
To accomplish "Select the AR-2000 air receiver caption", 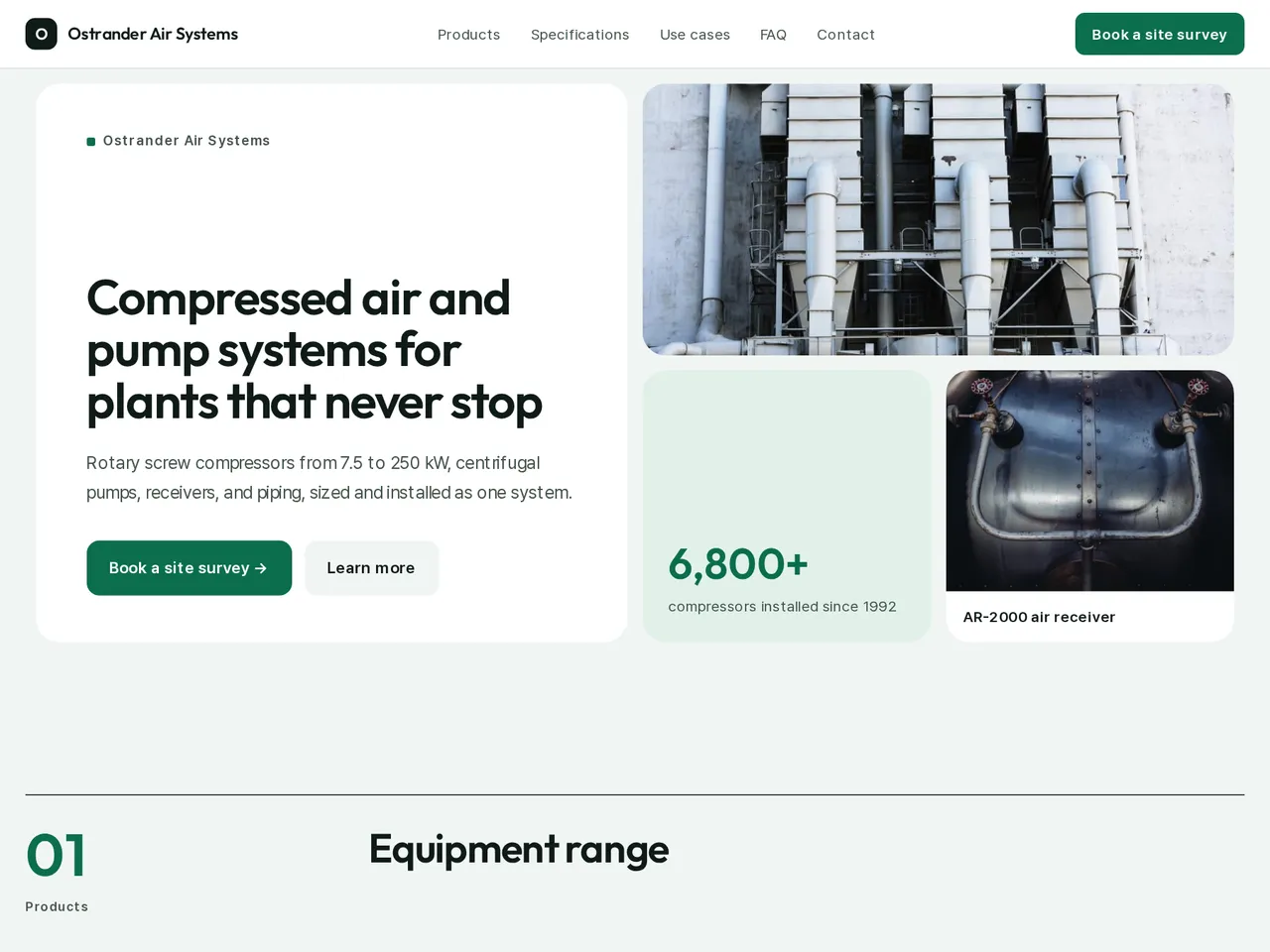I will (x=1039, y=617).
